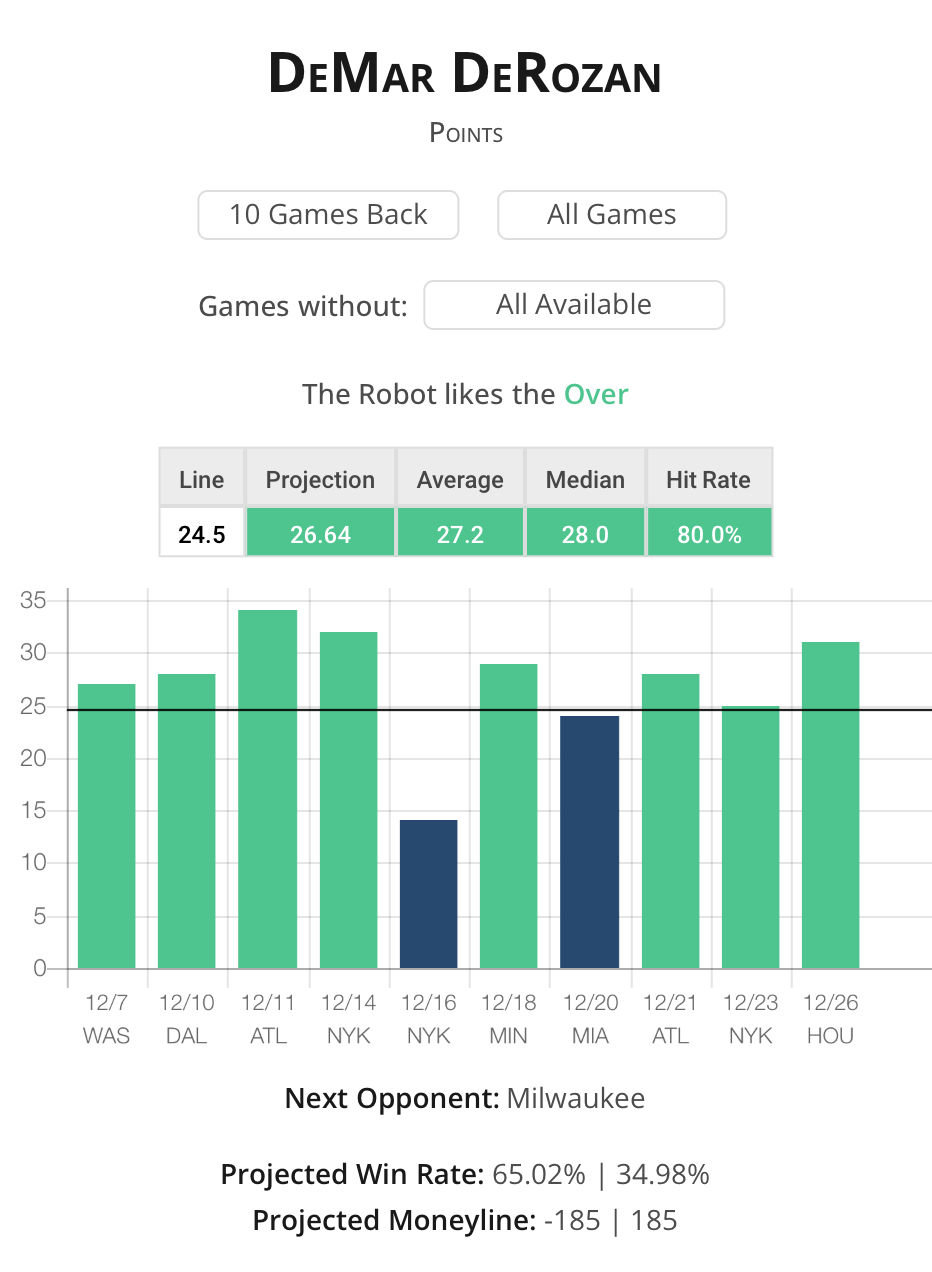This screenshot has width=932, height=1272.
Task: Click the green Over recommendation text
Action: [596, 394]
